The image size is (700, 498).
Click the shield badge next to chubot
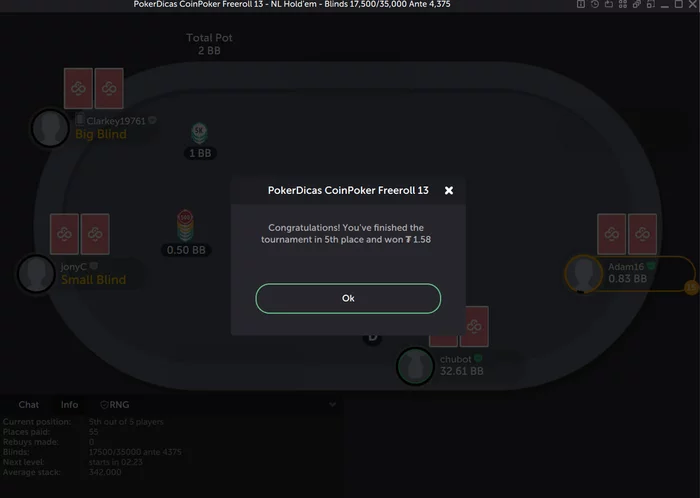[x=478, y=358]
